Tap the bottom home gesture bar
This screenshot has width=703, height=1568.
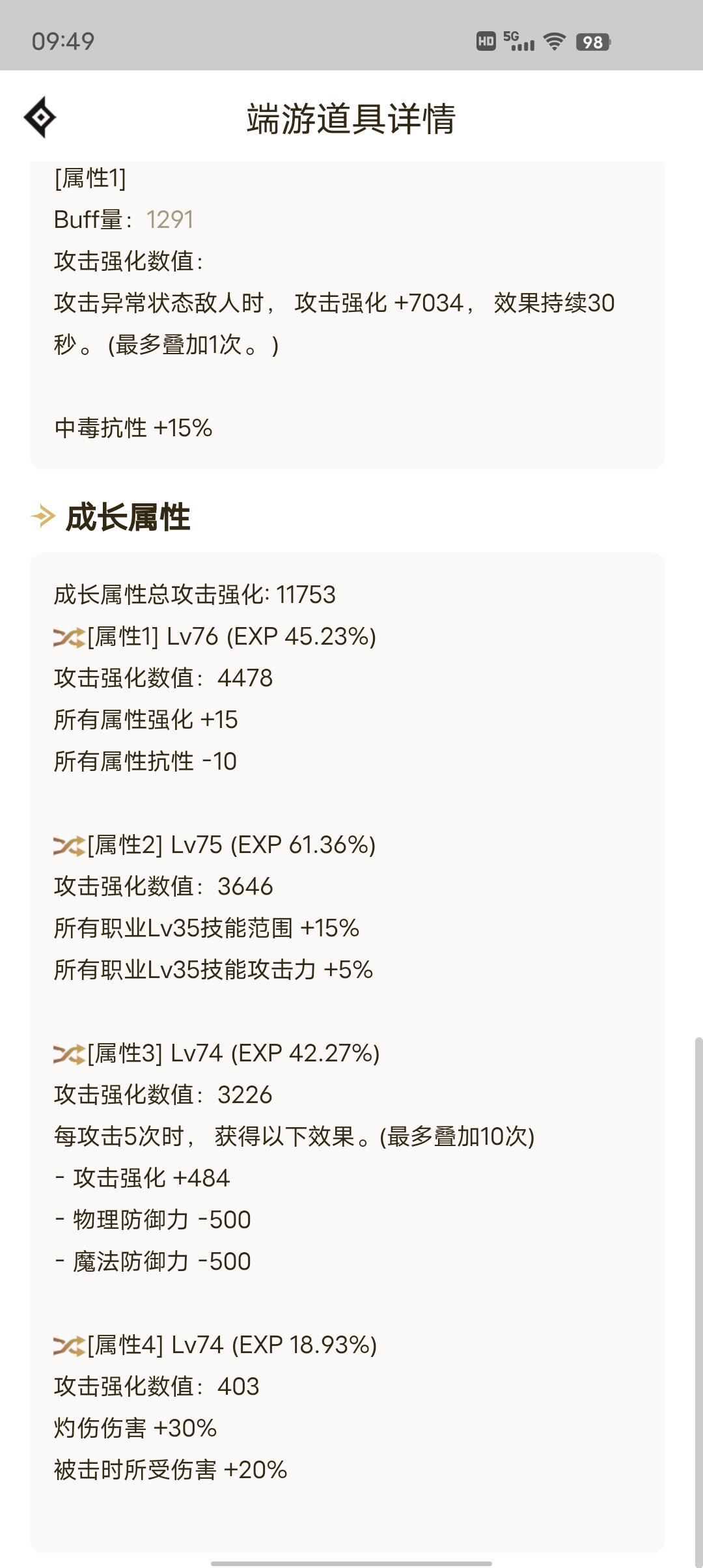(351, 1563)
